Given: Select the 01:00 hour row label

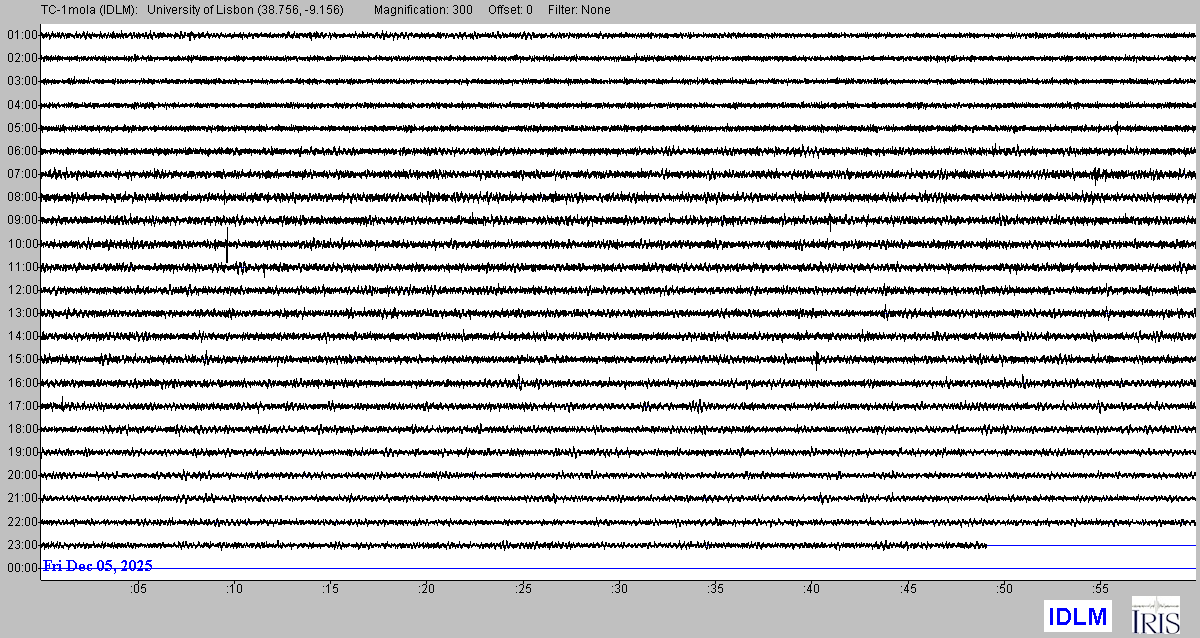Looking at the screenshot, I should coord(22,35).
